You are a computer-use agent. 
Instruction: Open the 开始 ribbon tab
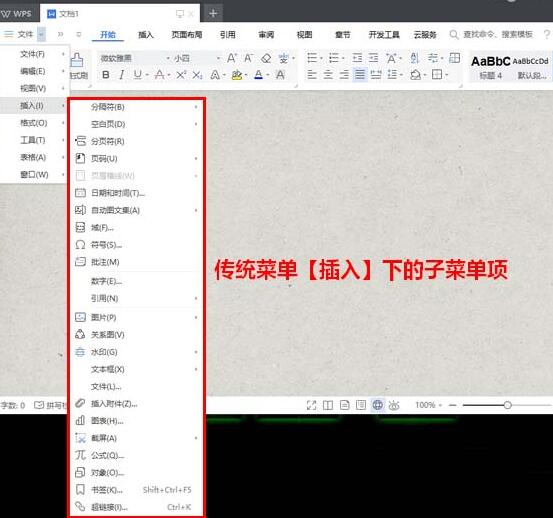click(108, 35)
